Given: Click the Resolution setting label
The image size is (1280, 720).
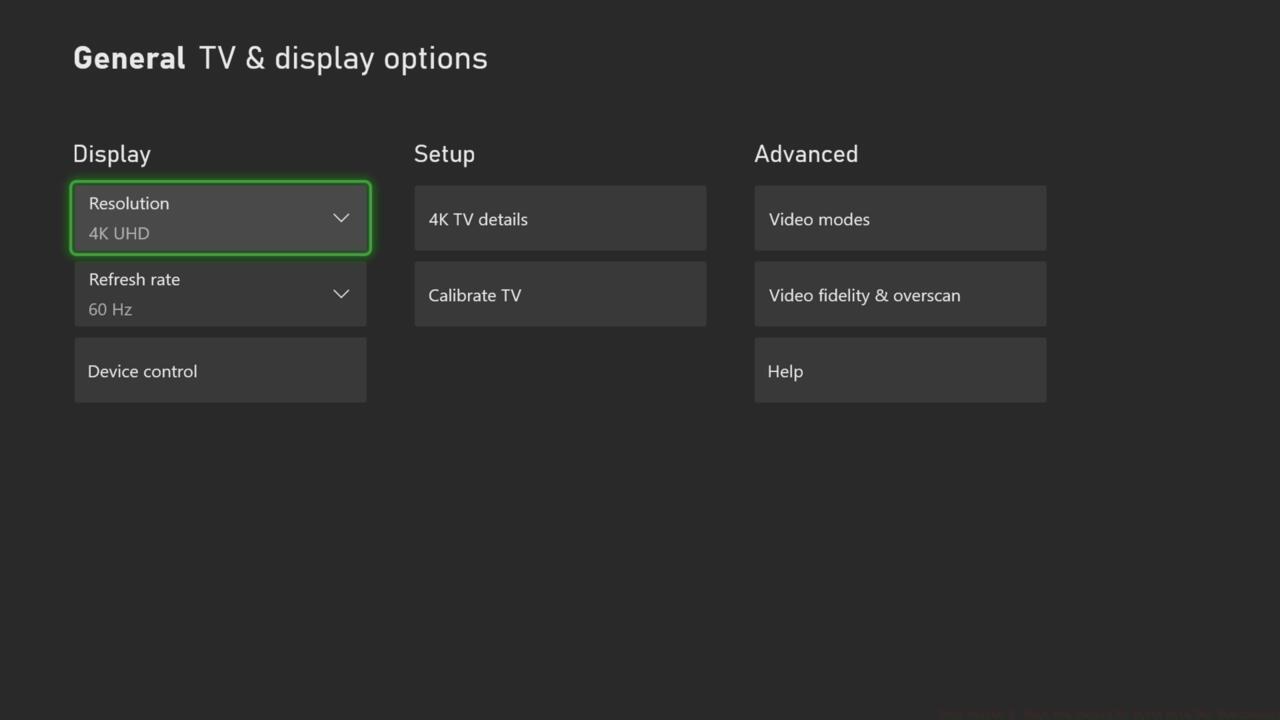Looking at the screenshot, I should click(129, 203).
